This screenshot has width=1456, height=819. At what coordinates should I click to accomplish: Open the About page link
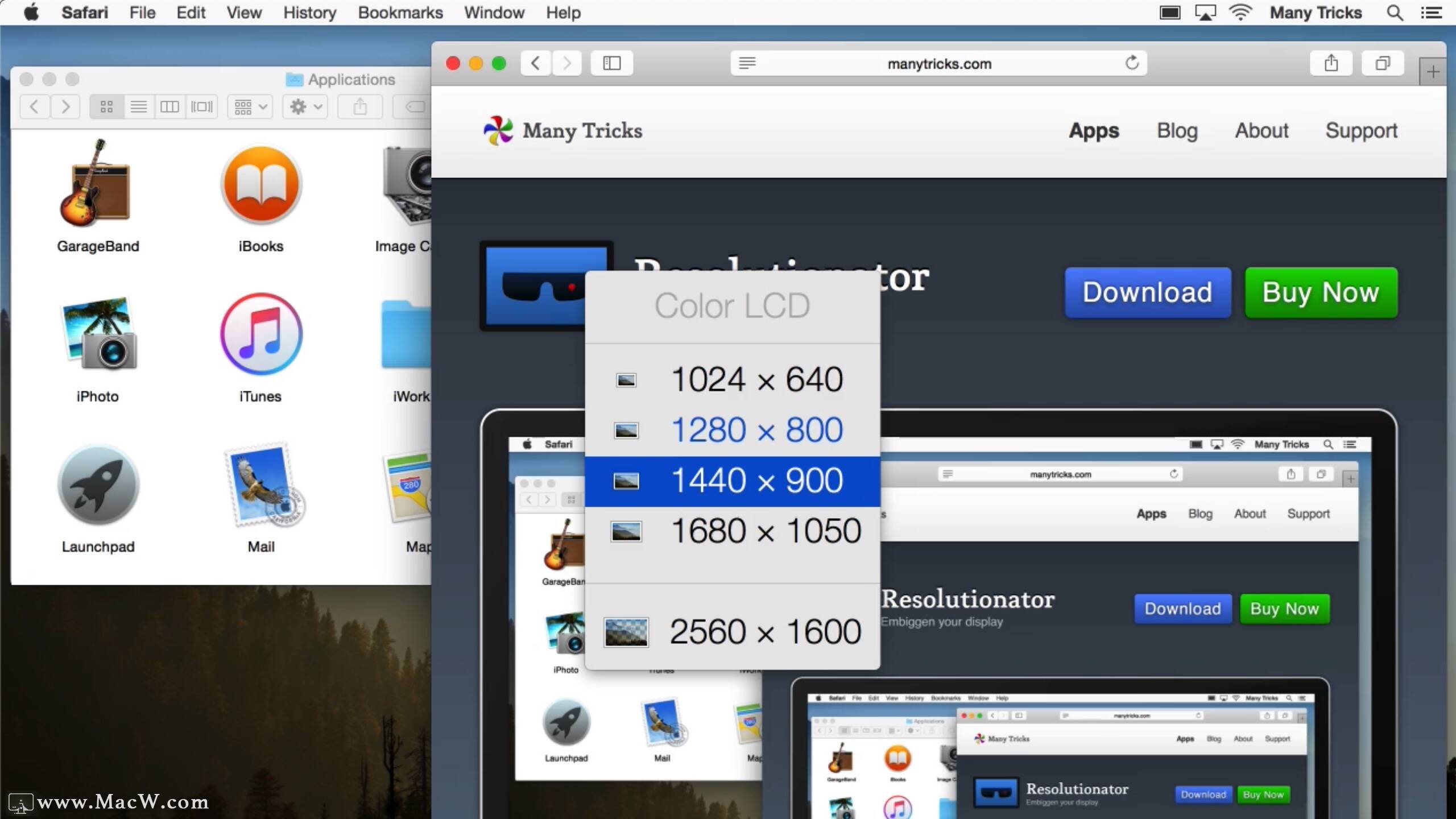pyautogui.click(x=1261, y=131)
